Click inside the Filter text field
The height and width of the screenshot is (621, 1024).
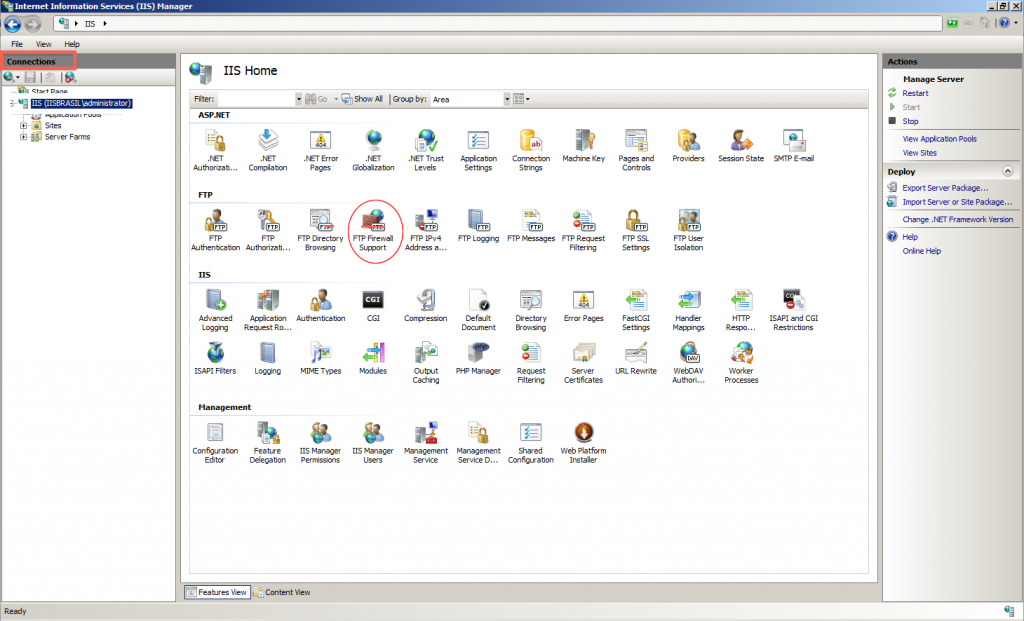click(x=256, y=99)
